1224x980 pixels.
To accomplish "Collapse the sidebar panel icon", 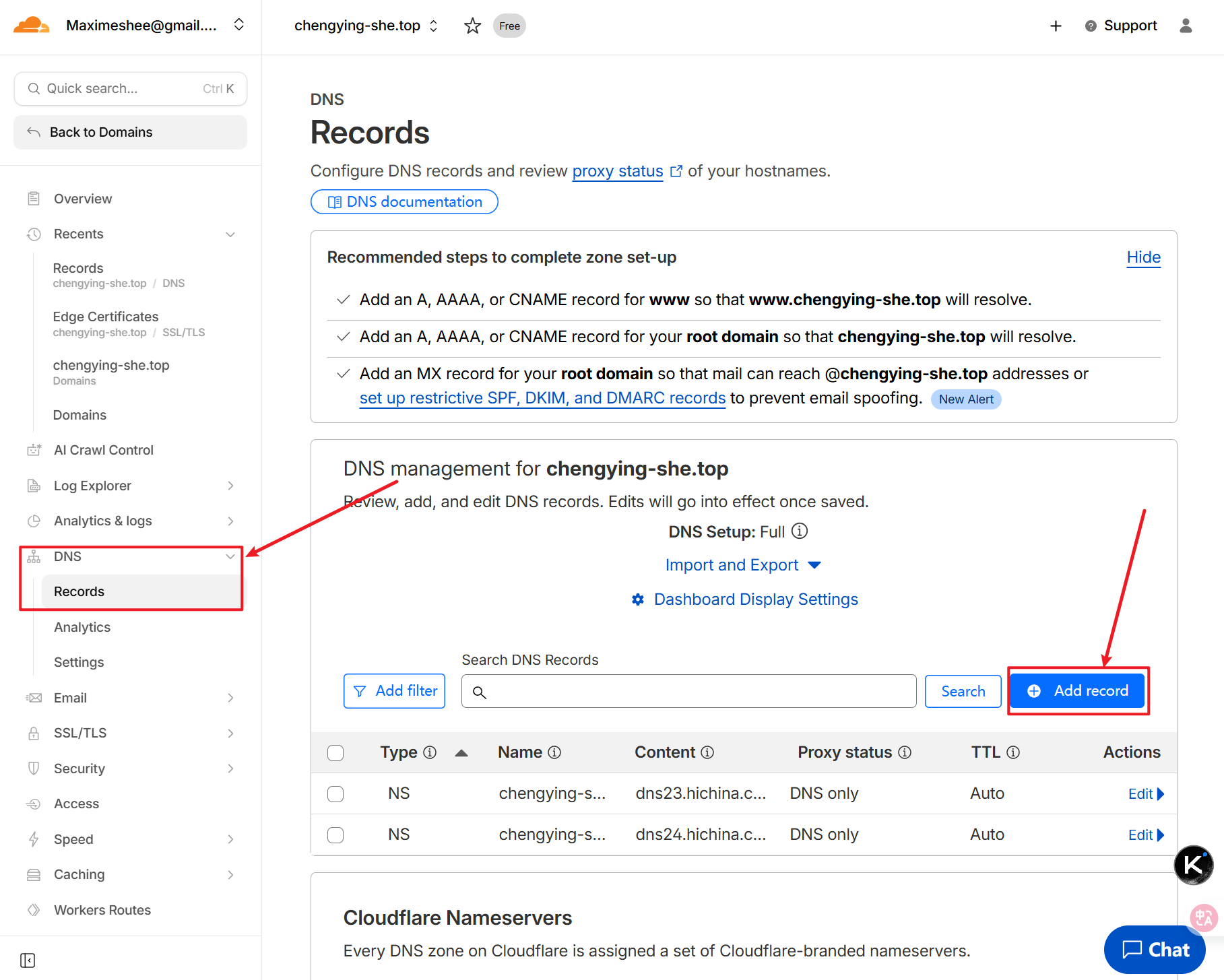I will tap(28, 960).
